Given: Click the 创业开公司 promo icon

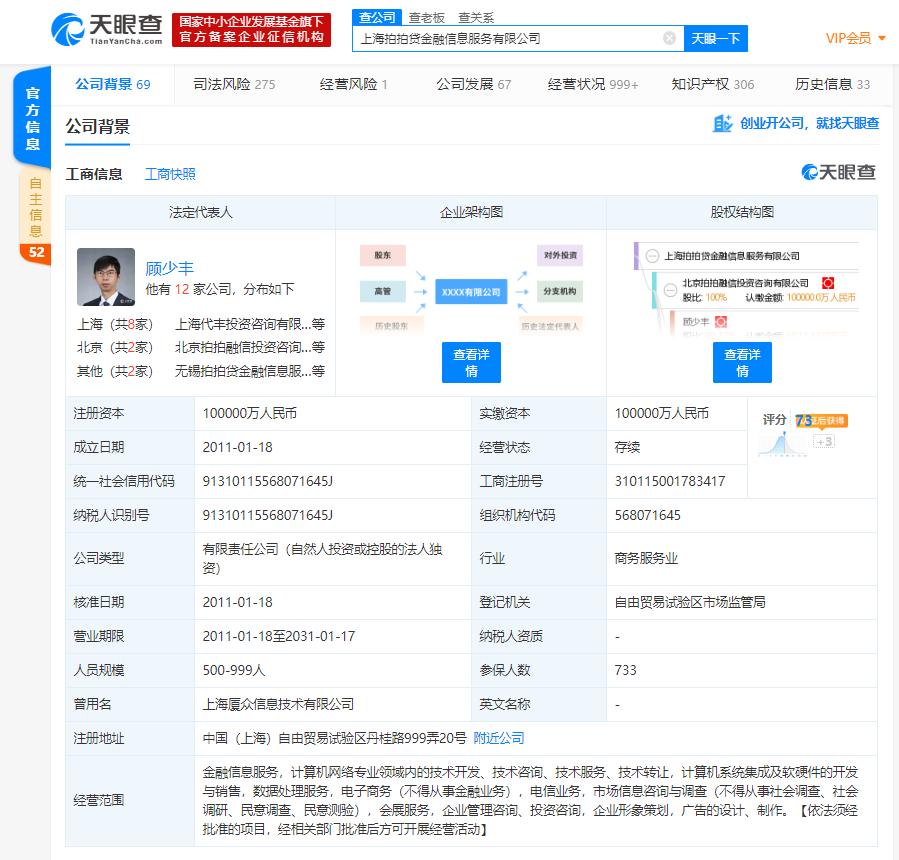Looking at the screenshot, I should click(722, 123).
